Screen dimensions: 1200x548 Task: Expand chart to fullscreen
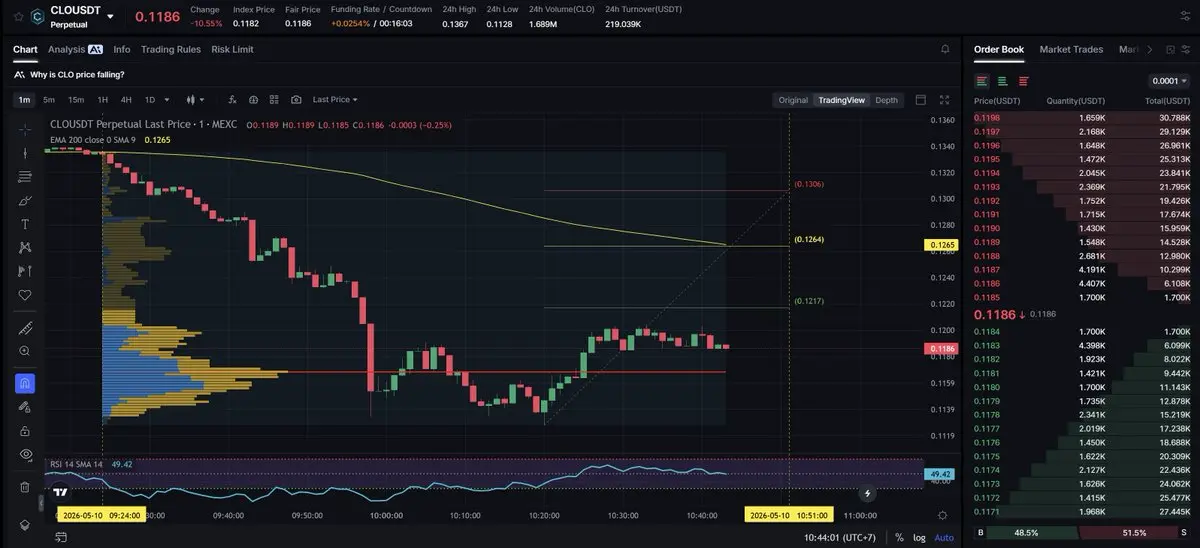click(x=944, y=100)
